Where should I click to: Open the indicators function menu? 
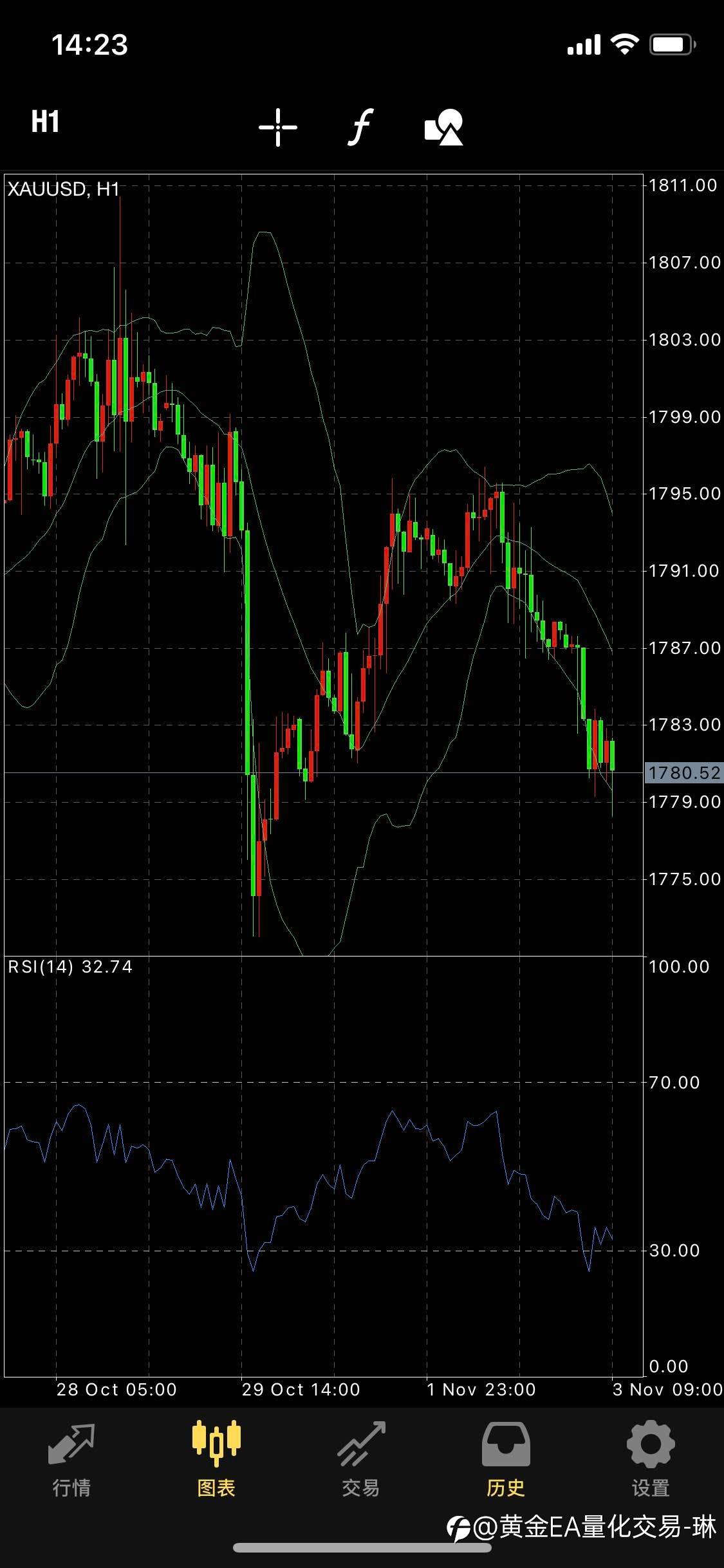tap(361, 127)
